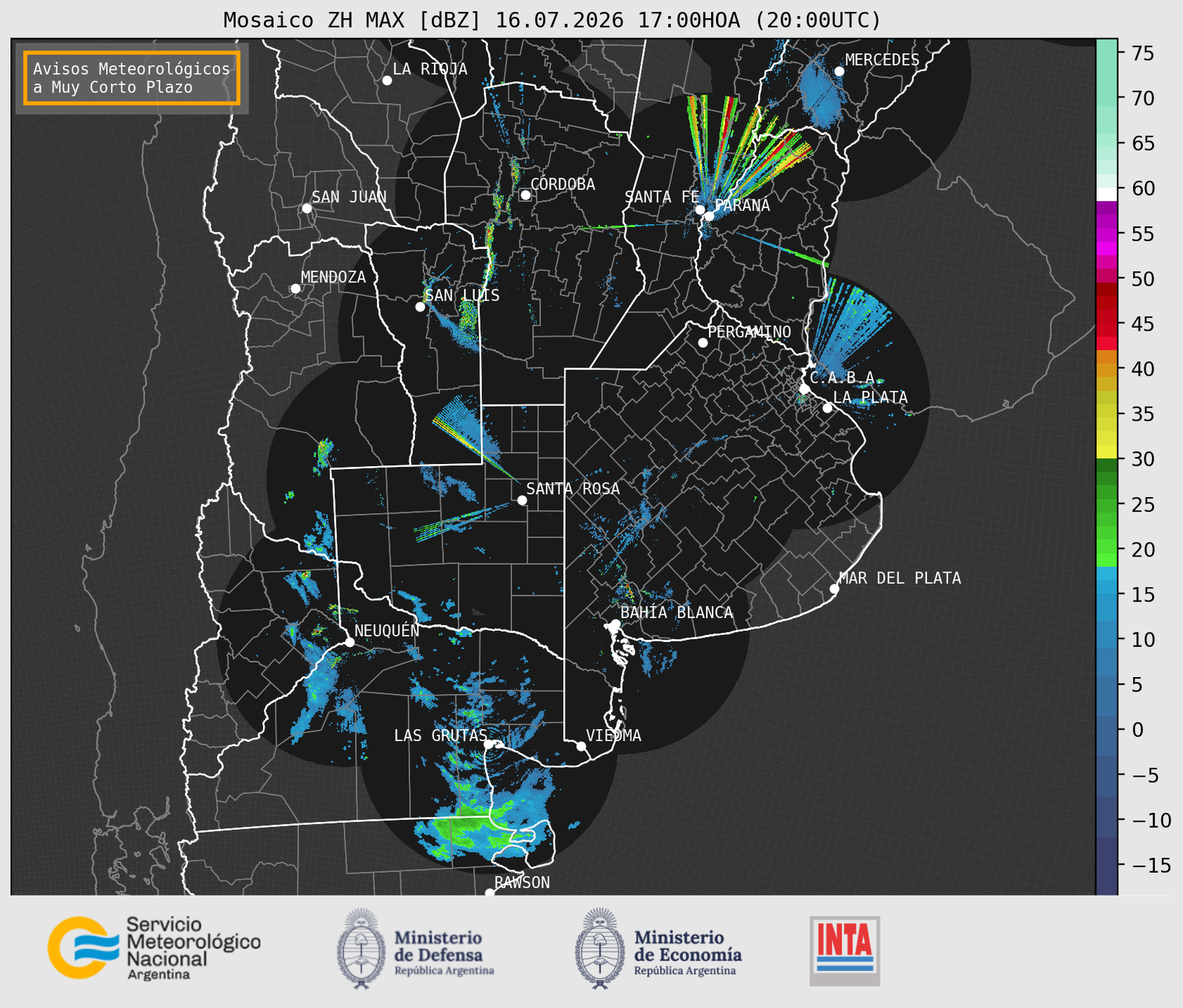Click the 45 dBZ red legend band
The image size is (1183, 1008).
1107,325
